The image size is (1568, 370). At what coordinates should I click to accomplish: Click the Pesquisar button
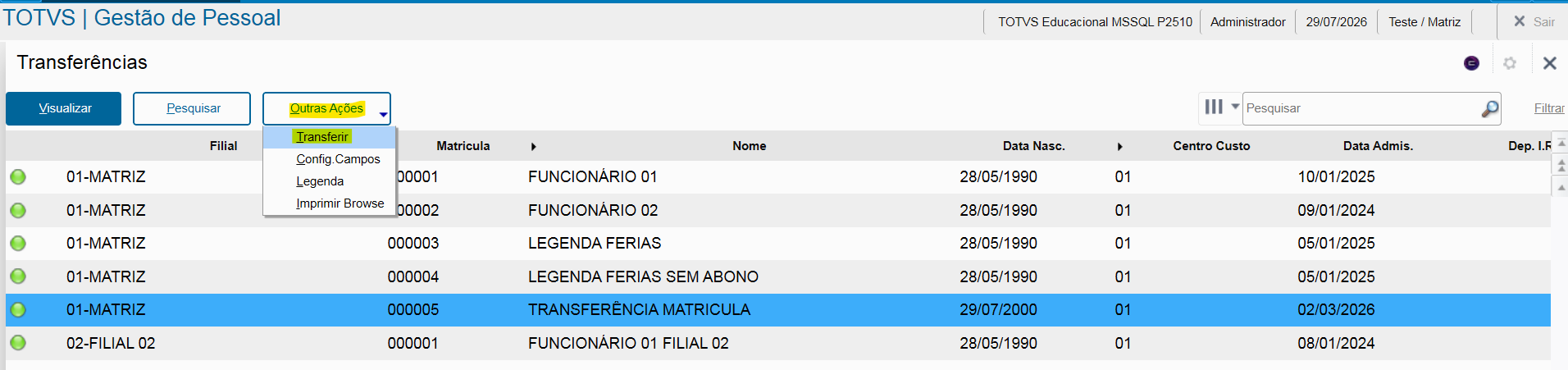[x=192, y=108]
